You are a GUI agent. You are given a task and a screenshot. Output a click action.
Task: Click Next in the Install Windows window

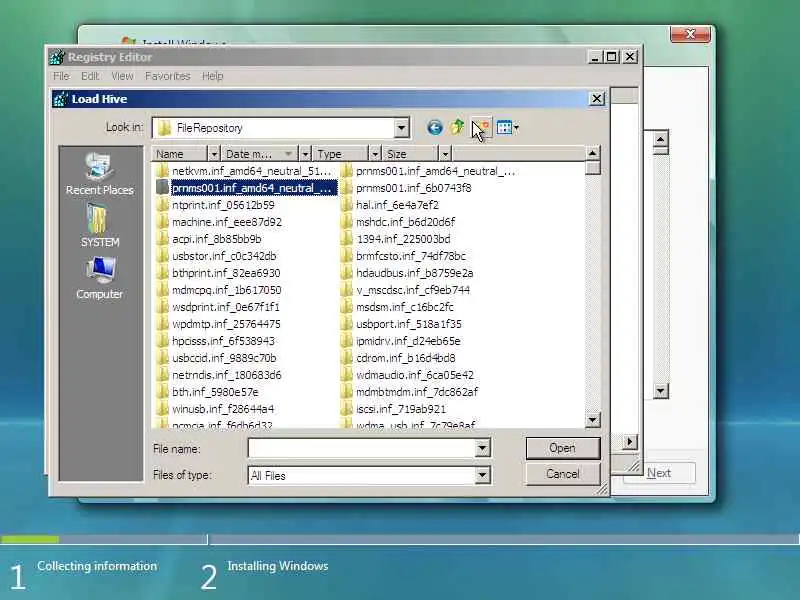coord(659,473)
